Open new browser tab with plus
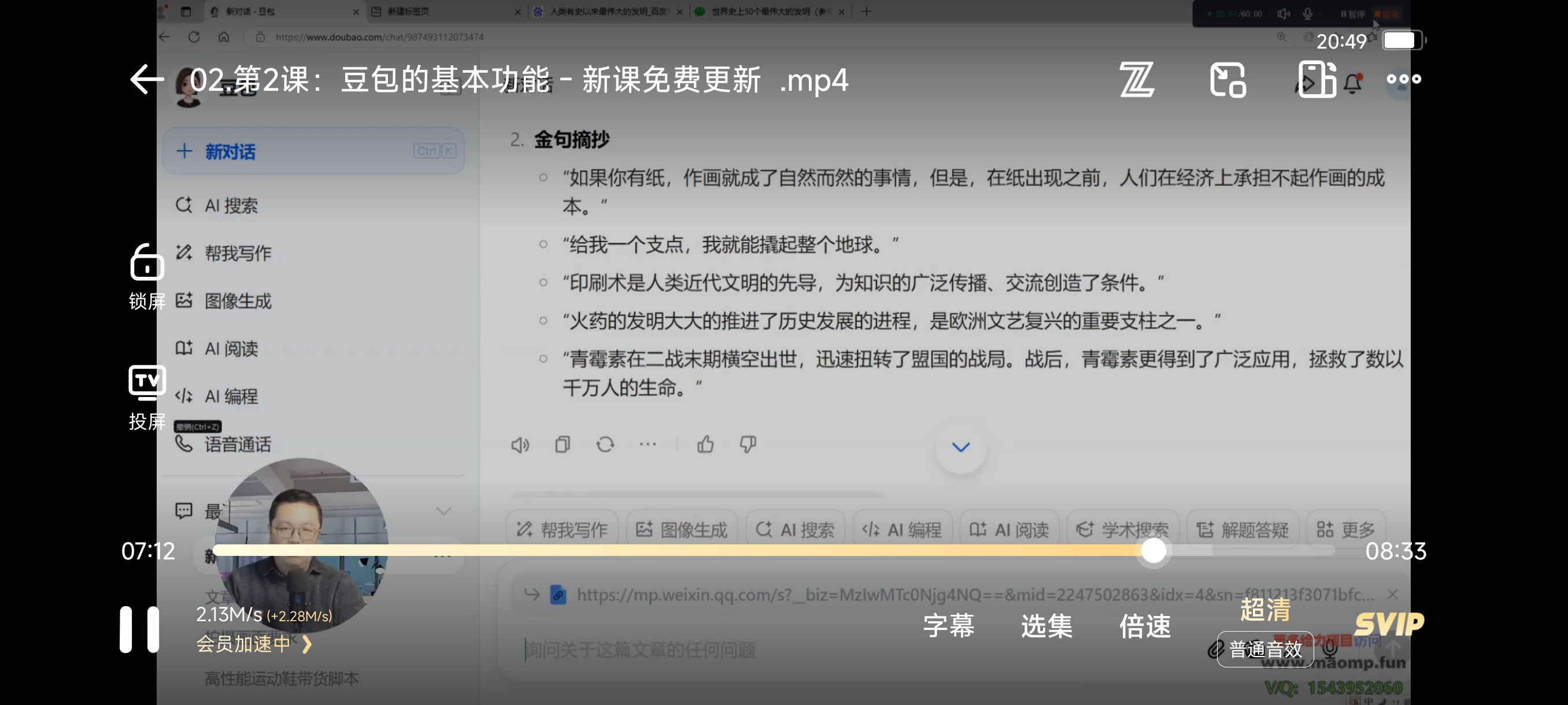Viewport: 1568px width, 705px height. click(866, 12)
